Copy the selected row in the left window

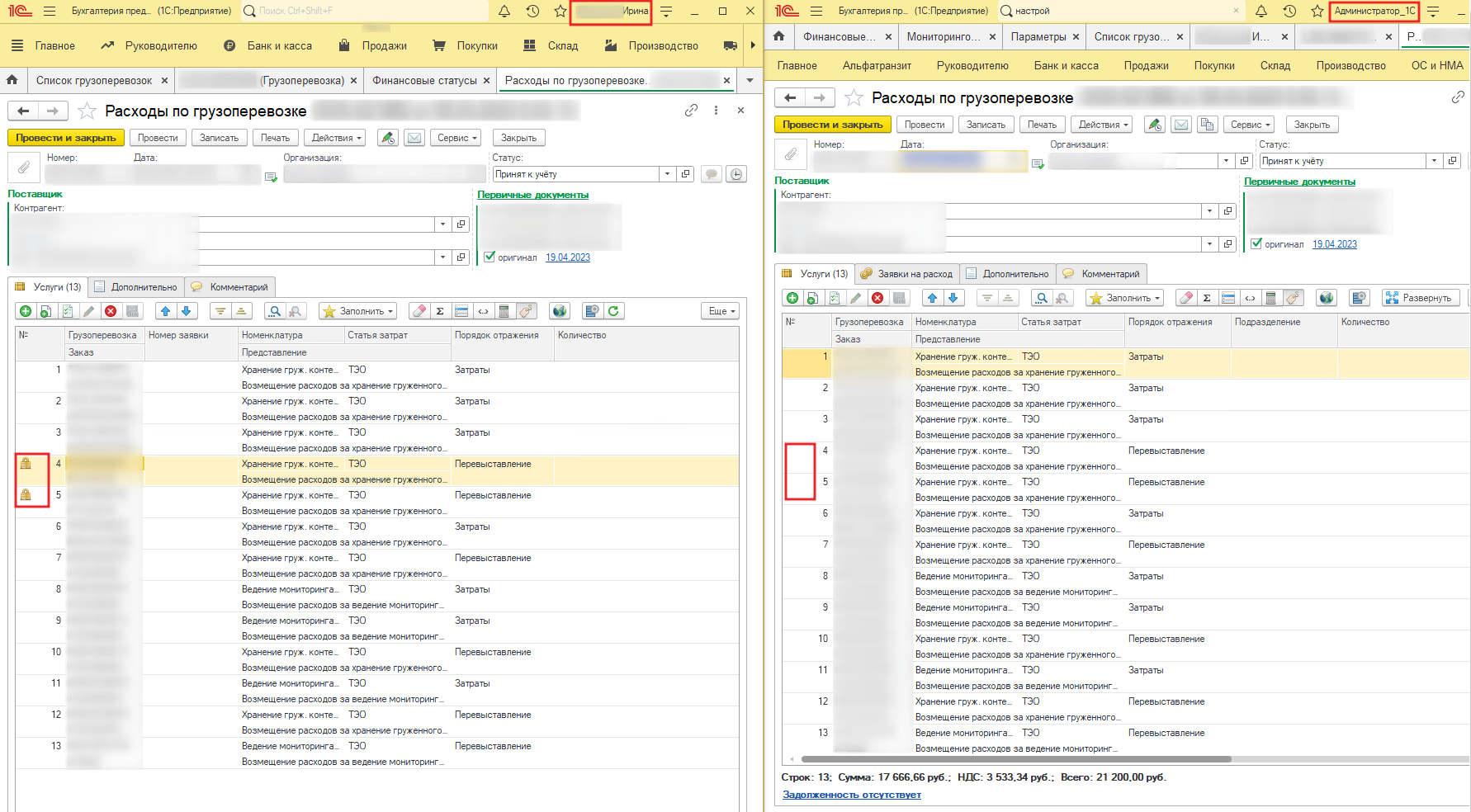click(46, 311)
